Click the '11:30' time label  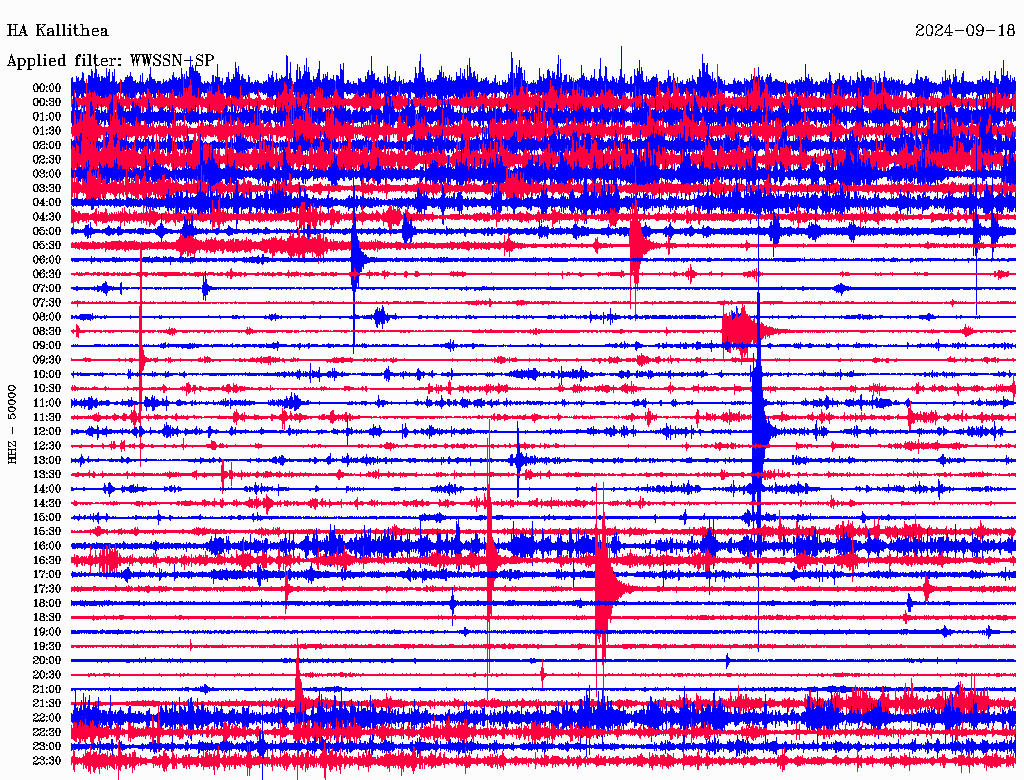coord(47,417)
